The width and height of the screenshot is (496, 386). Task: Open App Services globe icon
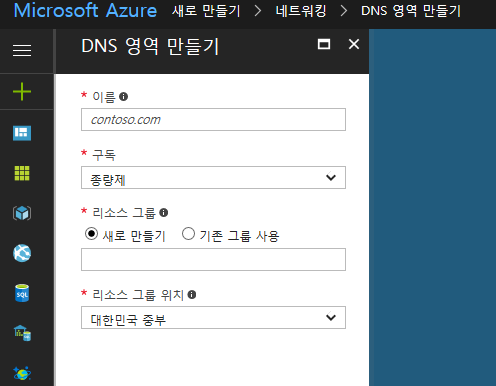[22, 253]
